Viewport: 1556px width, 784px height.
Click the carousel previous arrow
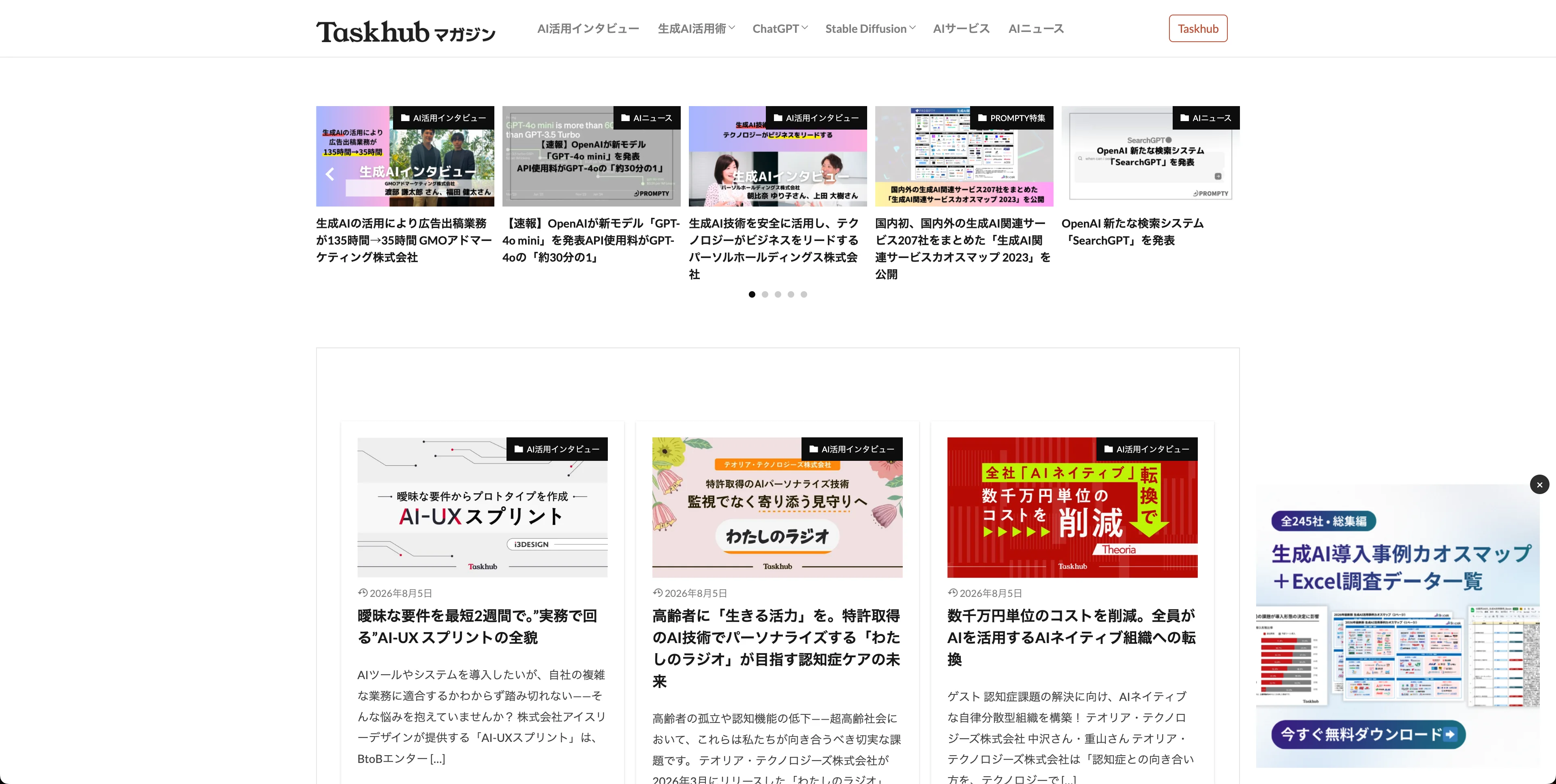330,175
